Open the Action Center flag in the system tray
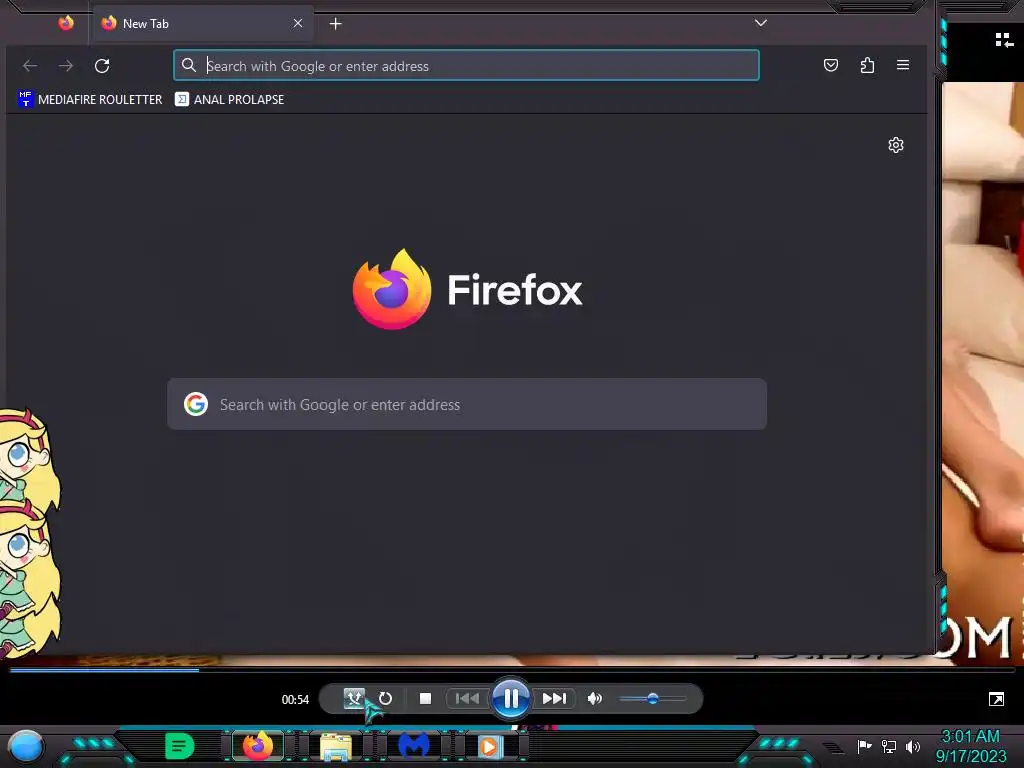Screen dimensions: 1024x768 (864, 746)
